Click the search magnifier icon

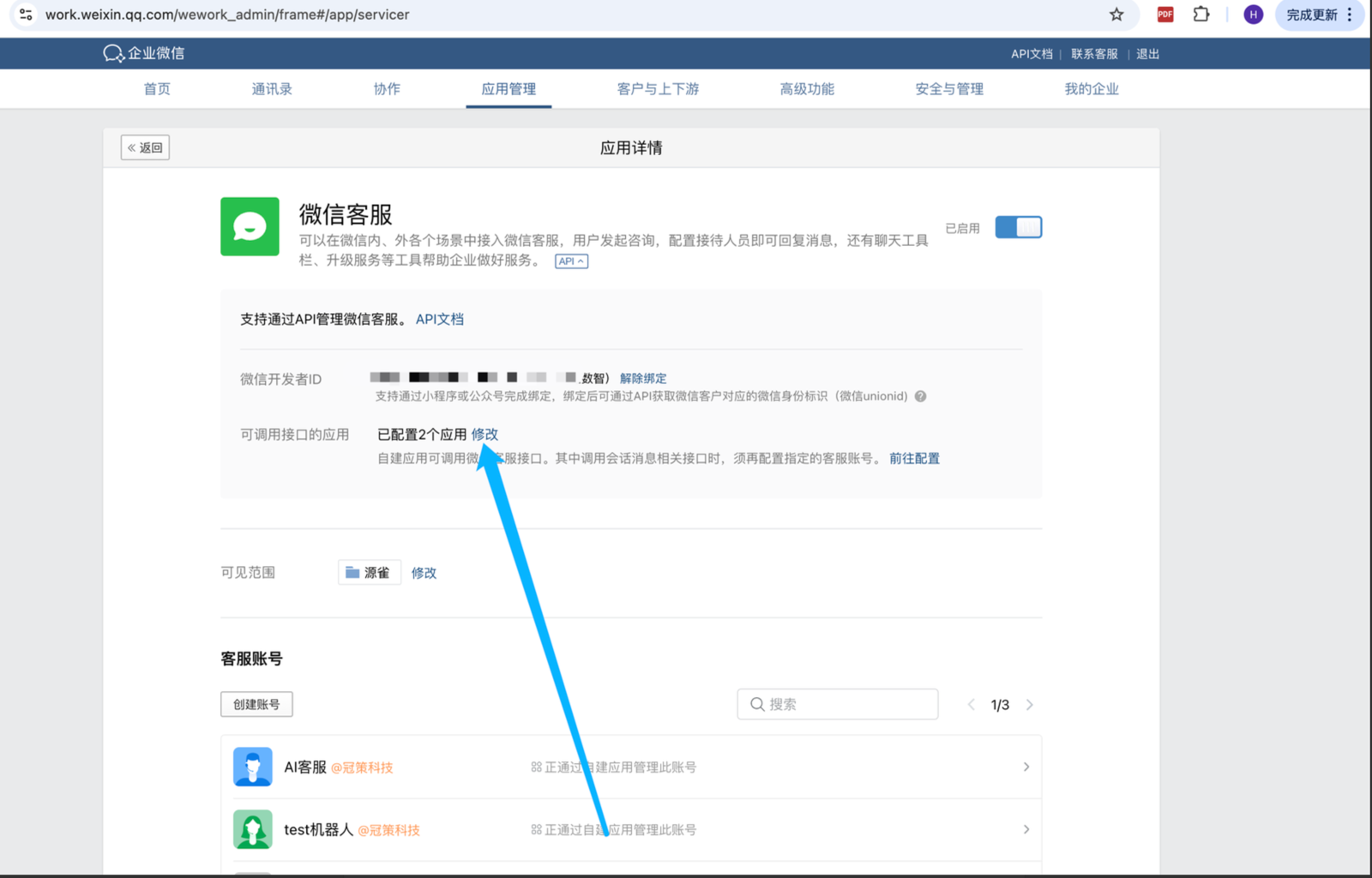click(757, 704)
